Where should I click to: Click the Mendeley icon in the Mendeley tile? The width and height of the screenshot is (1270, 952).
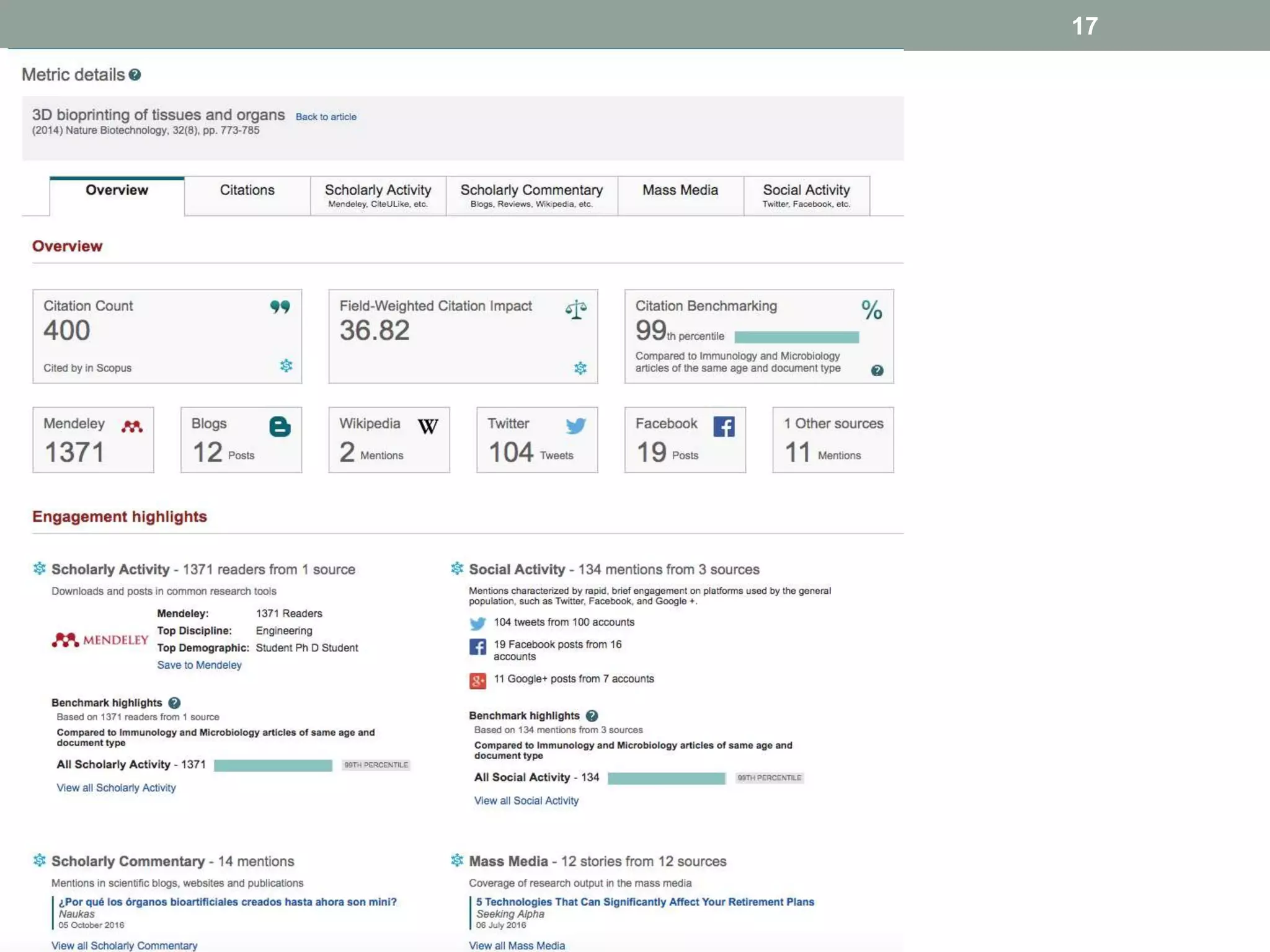tap(132, 426)
